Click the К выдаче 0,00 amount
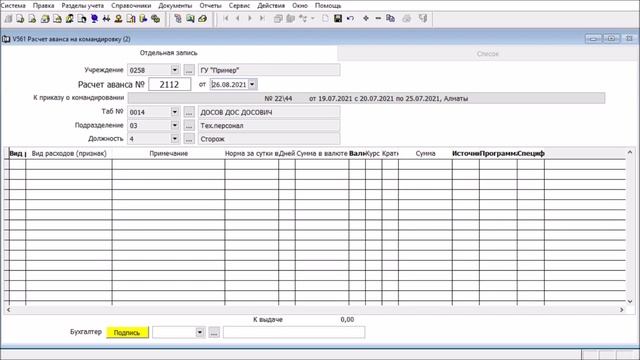Image resolution: width=640 pixels, height=360 pixels. click(x=347, y=320)
